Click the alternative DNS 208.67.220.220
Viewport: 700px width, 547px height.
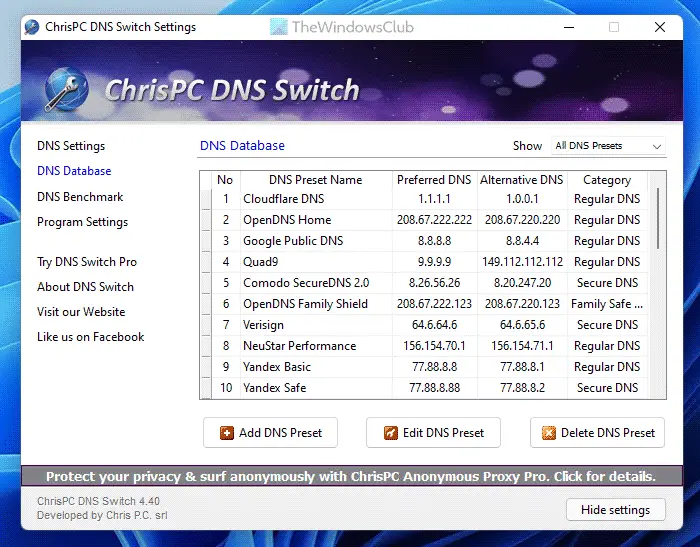[x=522, y=220]
